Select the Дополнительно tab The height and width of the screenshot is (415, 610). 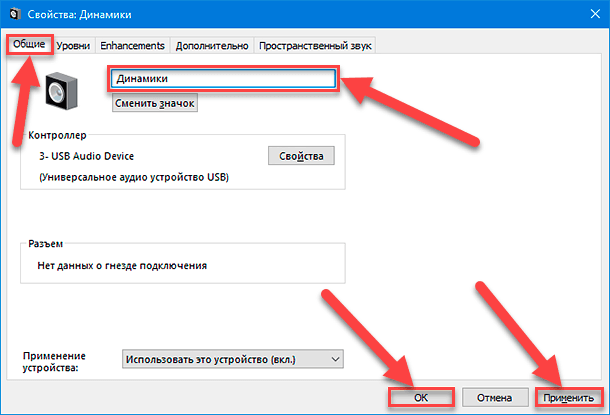click(213, 46)
